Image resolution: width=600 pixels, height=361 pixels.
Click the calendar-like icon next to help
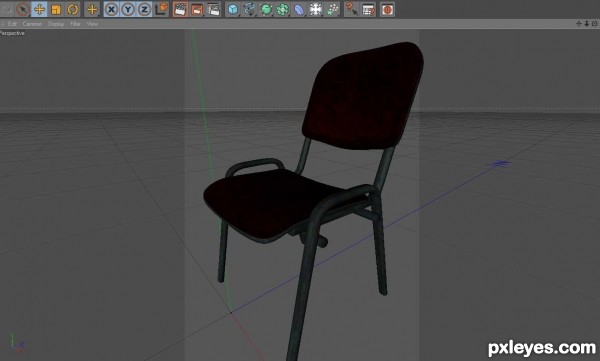368,9
